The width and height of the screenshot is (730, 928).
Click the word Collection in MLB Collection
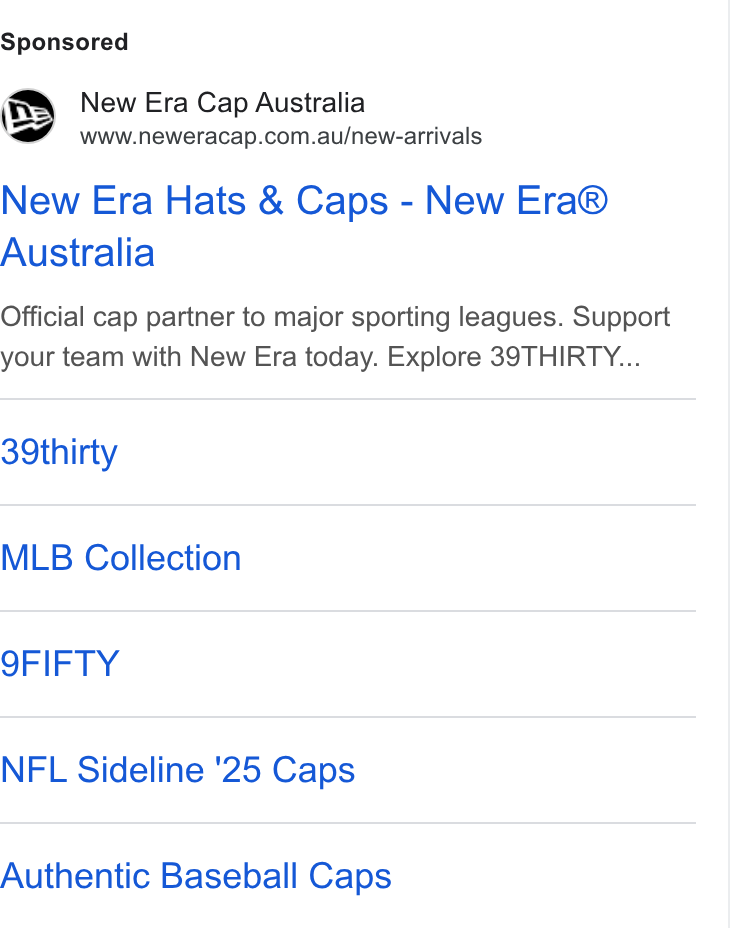click(163, 558)
